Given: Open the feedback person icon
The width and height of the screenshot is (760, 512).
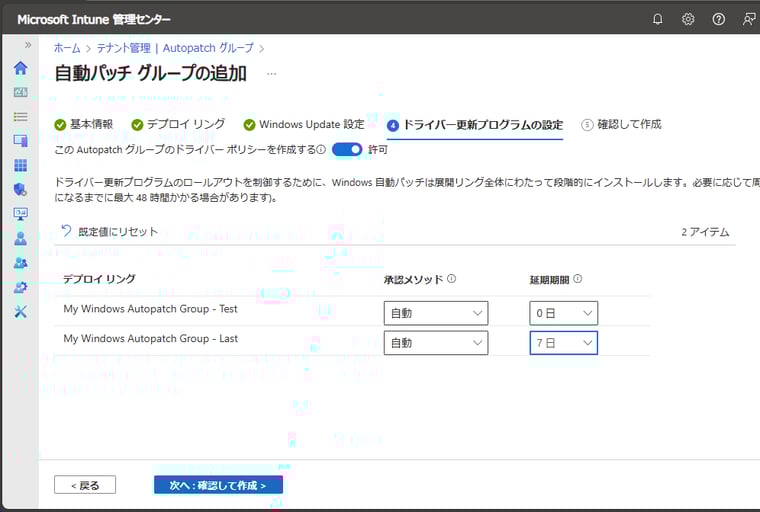Looking at the screenshot, I should (749, 19).
